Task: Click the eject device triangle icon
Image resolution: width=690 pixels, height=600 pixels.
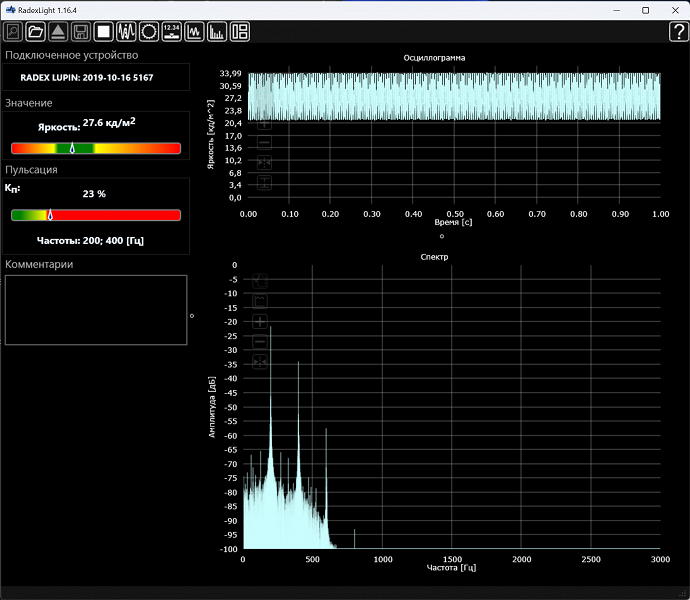Action: [x=58, y=31]
